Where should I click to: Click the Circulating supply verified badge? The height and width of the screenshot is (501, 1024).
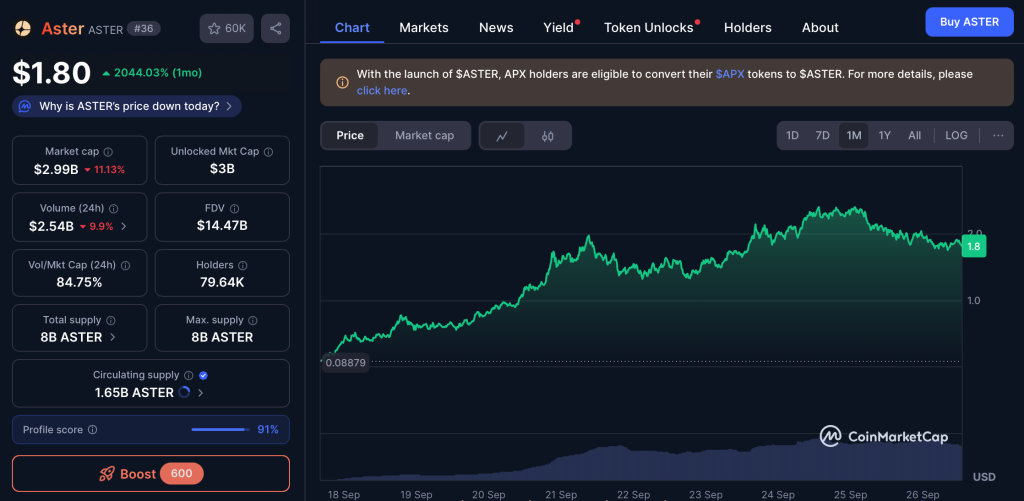(x=204, y=376)
